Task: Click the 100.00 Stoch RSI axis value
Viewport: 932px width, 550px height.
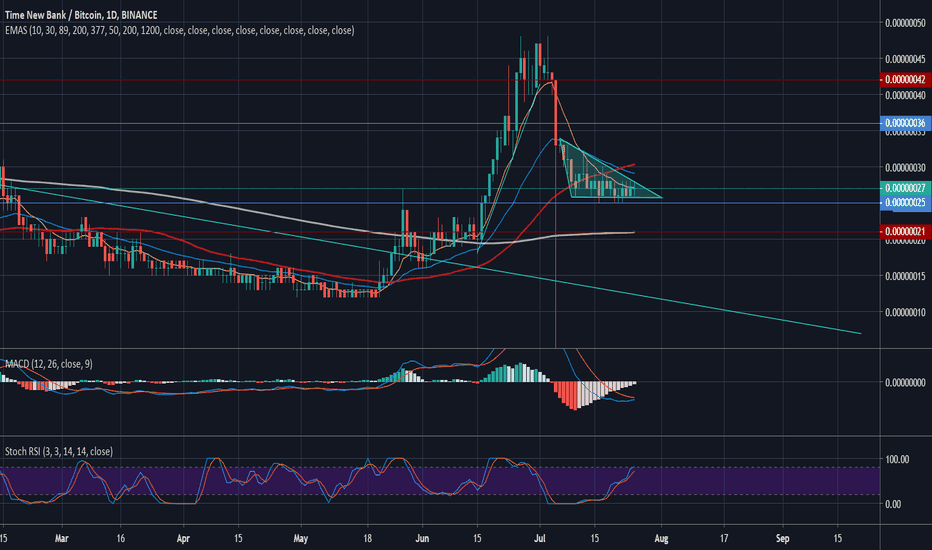Action: pos(897,459)
